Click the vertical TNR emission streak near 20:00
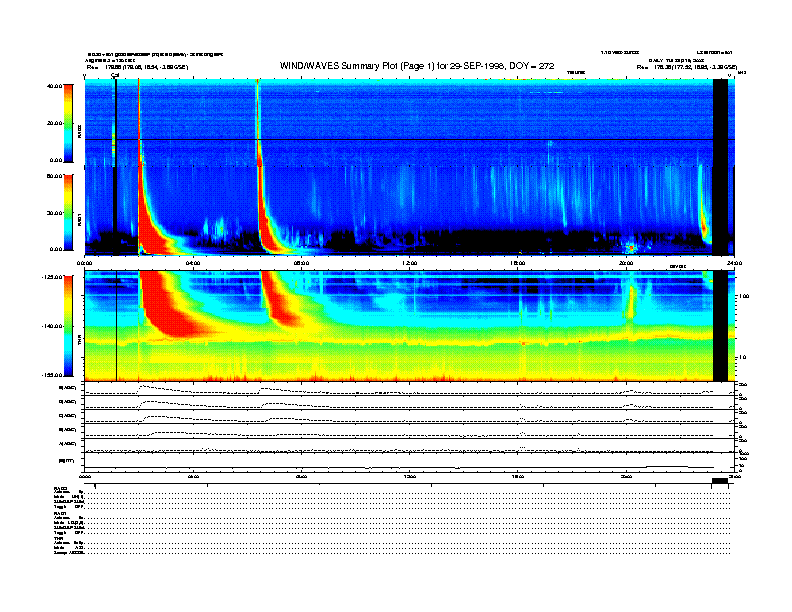Image resolution: width=792 pixels, height=612 pixels. pos(630,303)
